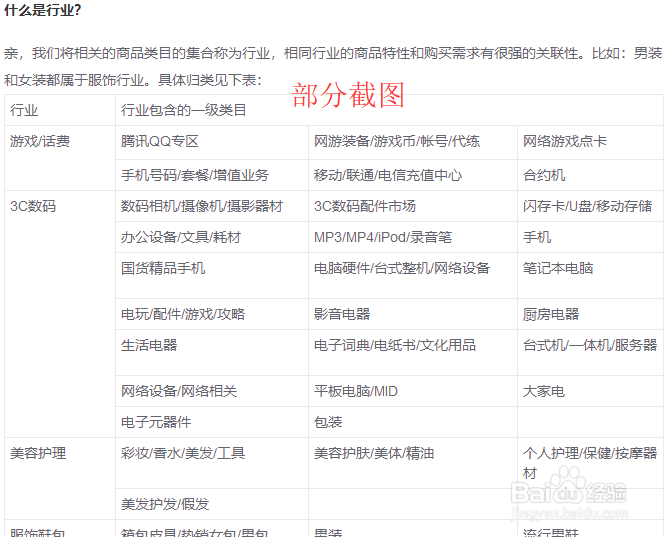Click the 手机号码/套餐/增值业务 cell
Image resolution: width=667 pixels, height=537 pixels.
pyautogui.click(x=212, y=175)
